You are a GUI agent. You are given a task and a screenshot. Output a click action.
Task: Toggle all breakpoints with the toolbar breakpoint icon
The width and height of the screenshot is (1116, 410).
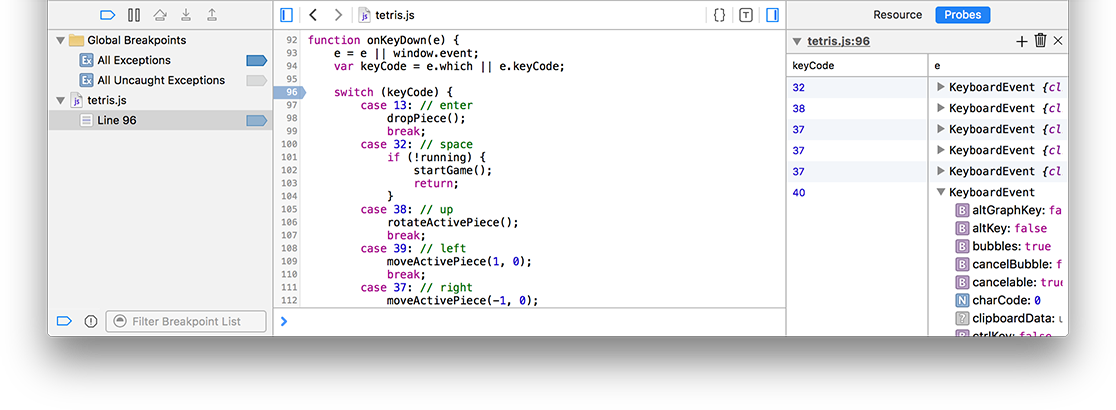tap(107, 15)
